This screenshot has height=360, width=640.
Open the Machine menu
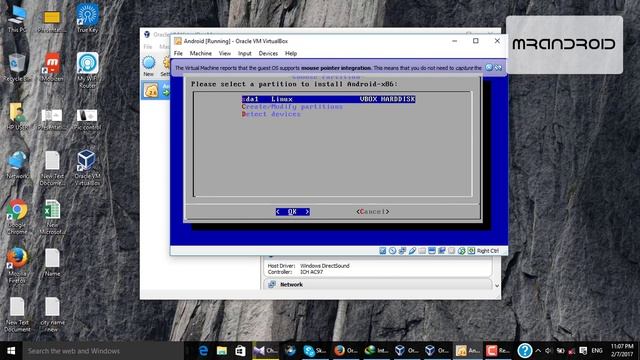point(200,53)
